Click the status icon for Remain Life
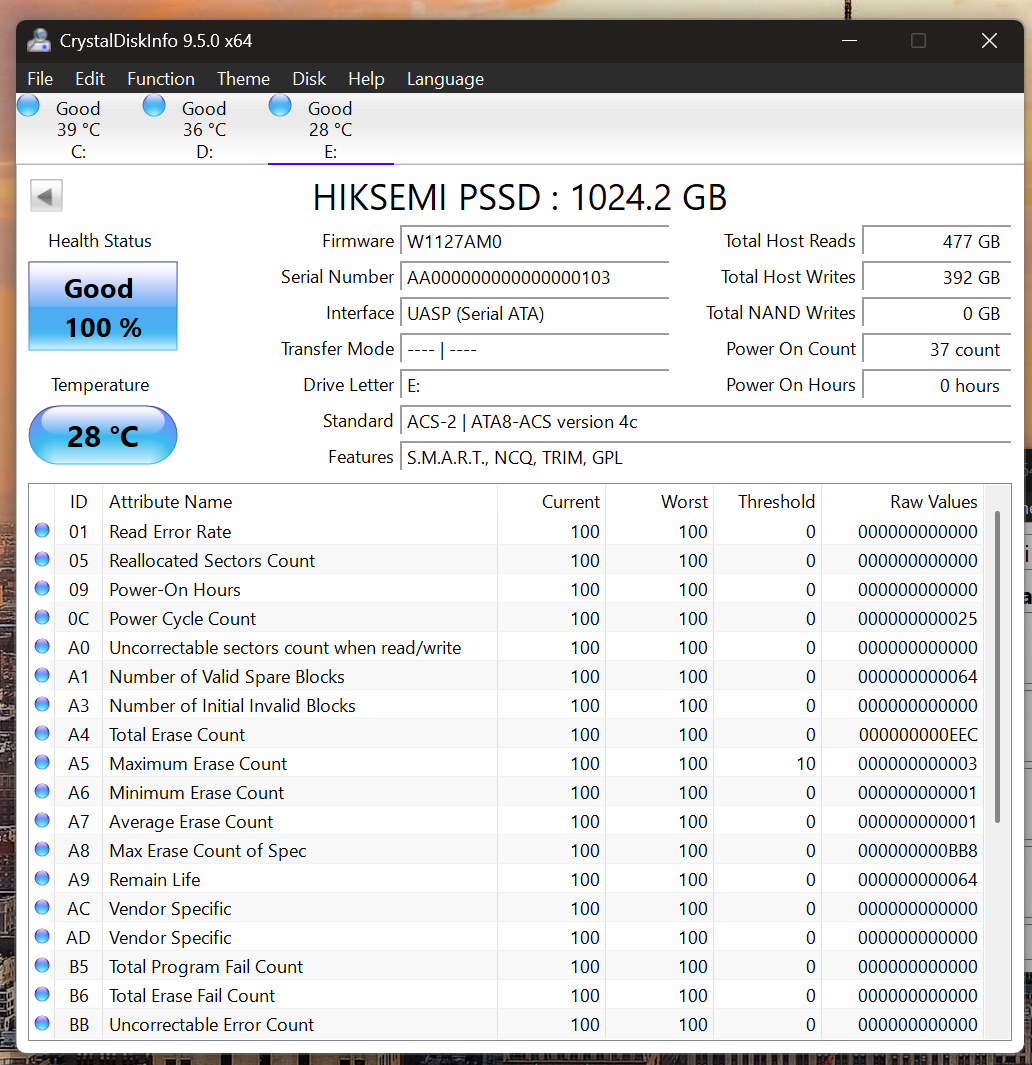1032x1065 pixels. (42, 878)
